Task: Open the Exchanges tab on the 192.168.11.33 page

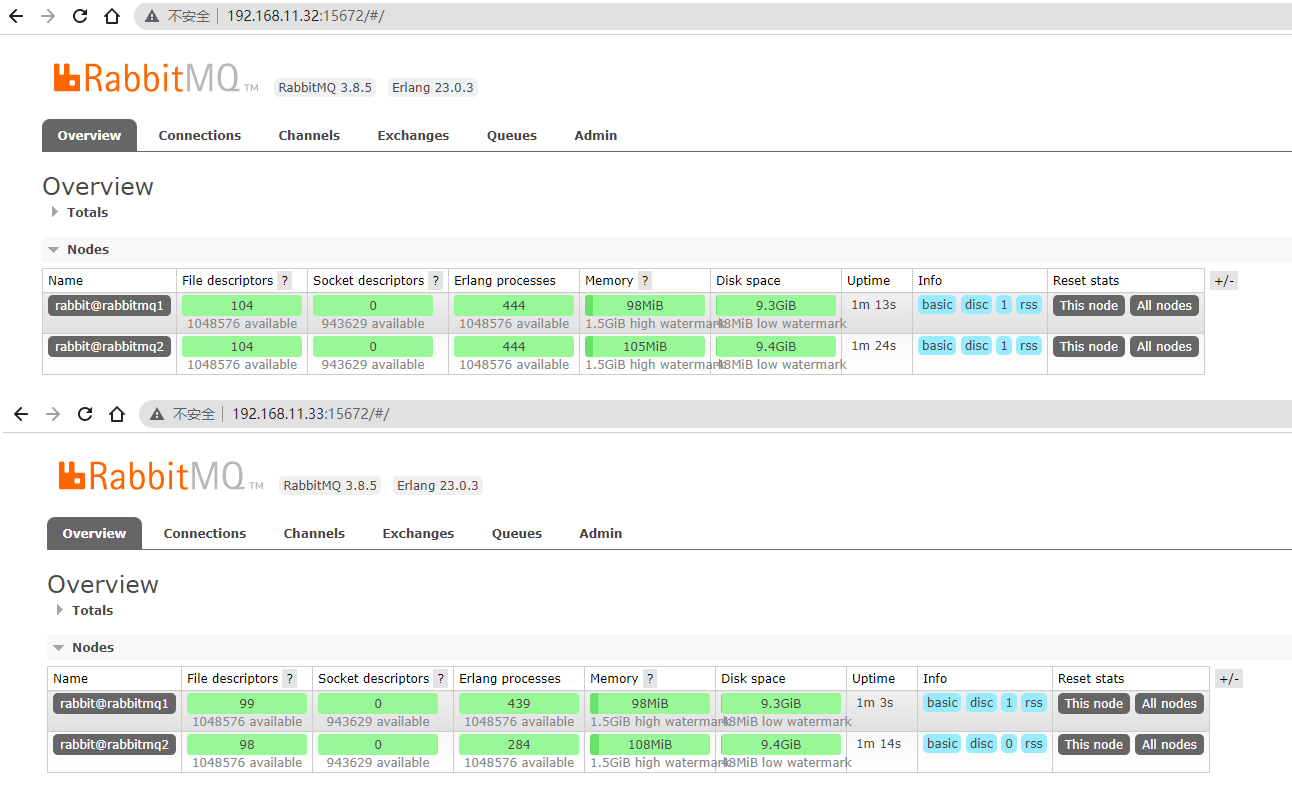Action: (x=418, y=534)
